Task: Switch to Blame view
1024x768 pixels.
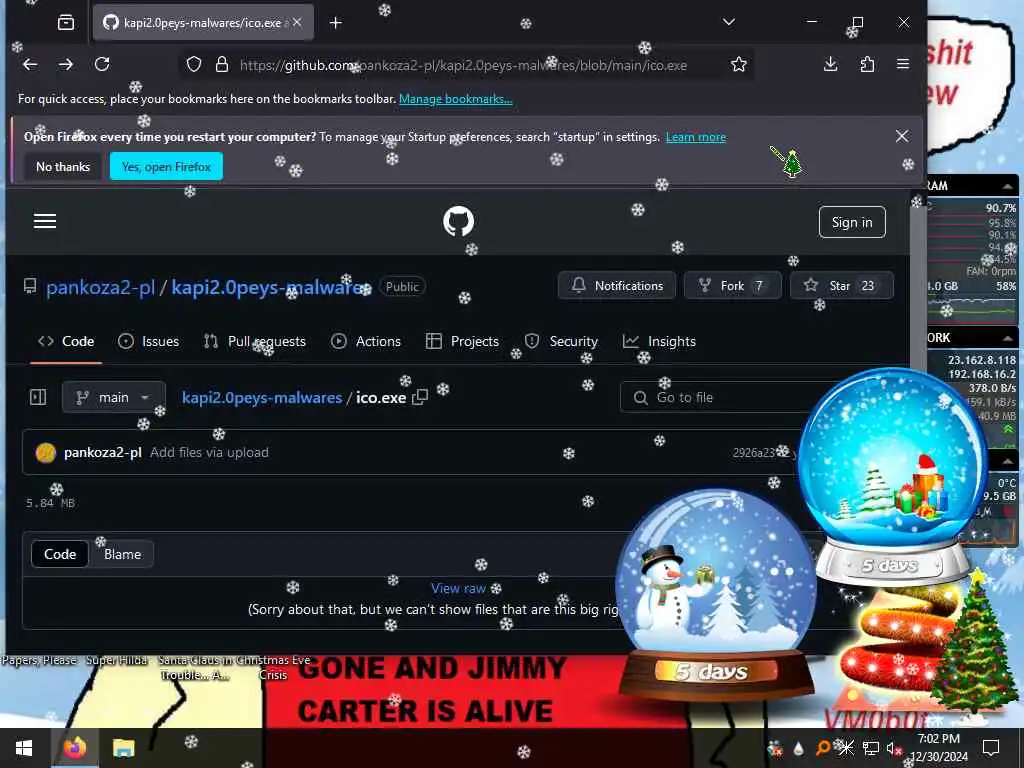Action: click(x=122, y=554)
